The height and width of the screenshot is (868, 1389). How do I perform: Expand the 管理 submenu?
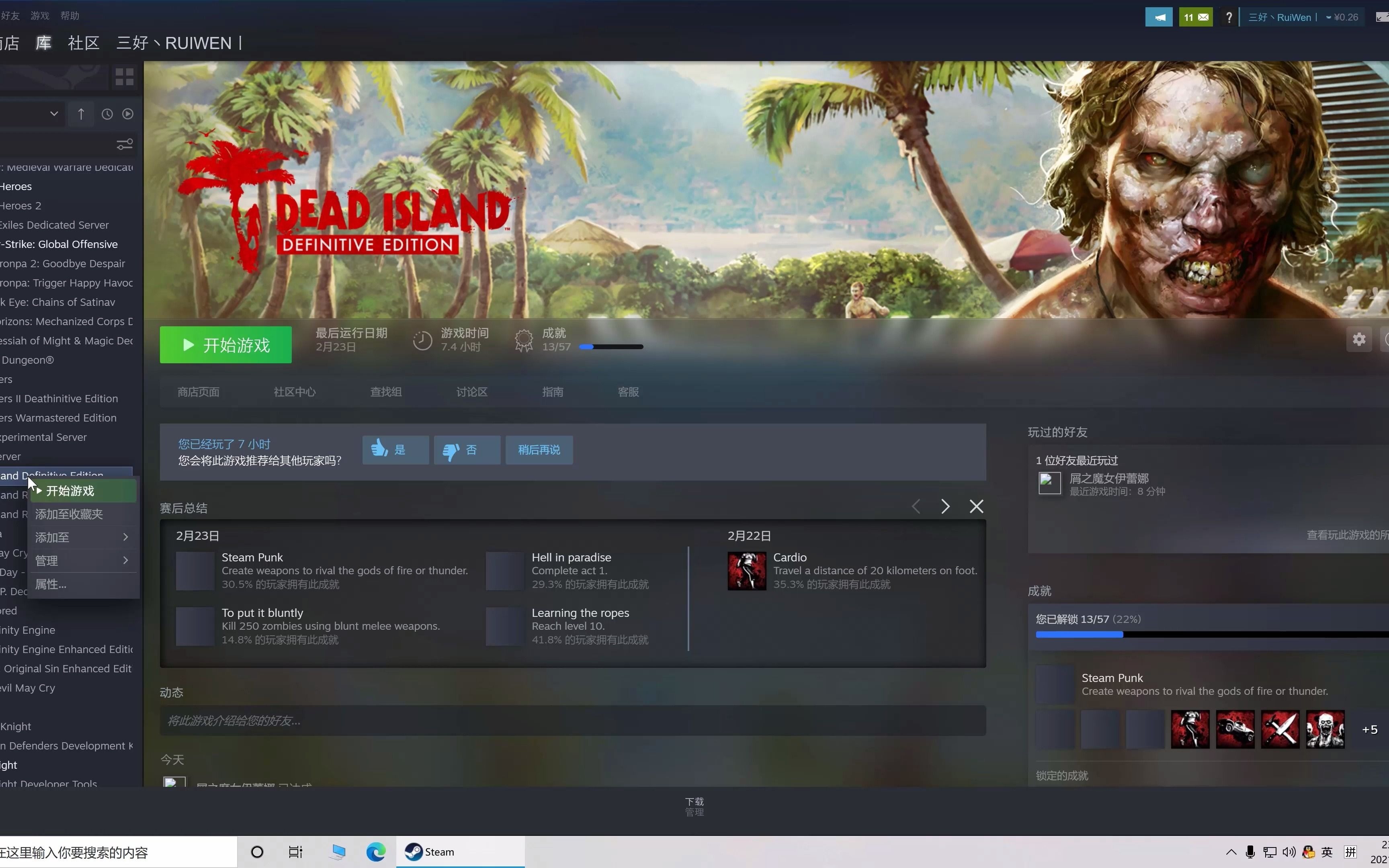[x=83, y=560]
